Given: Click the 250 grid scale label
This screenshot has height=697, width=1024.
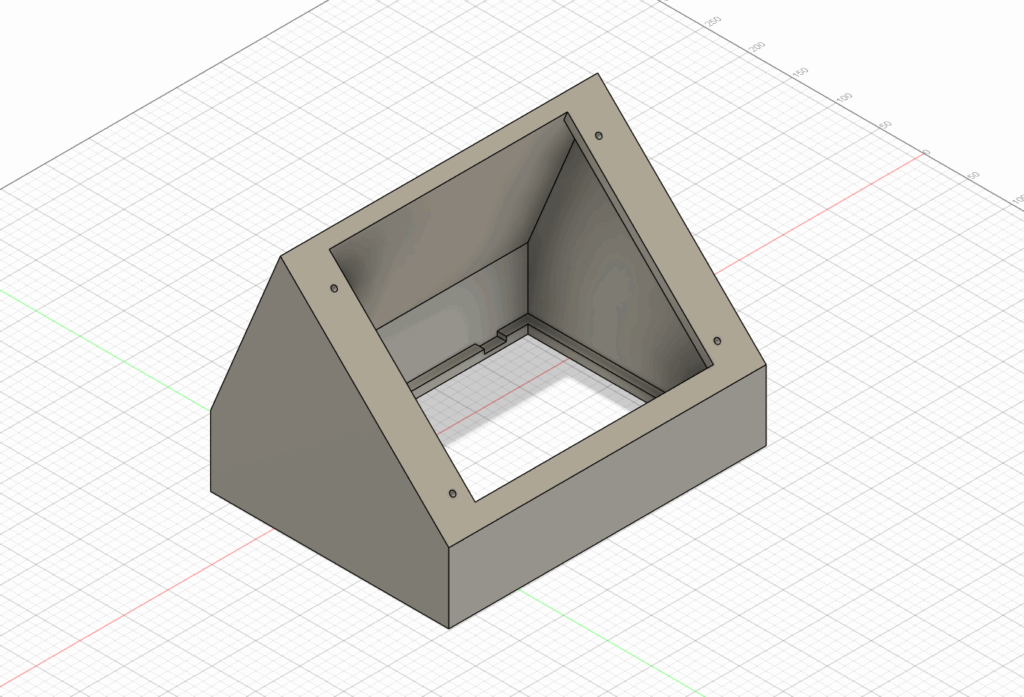Looking at the screenshot, I should (714, 21).
